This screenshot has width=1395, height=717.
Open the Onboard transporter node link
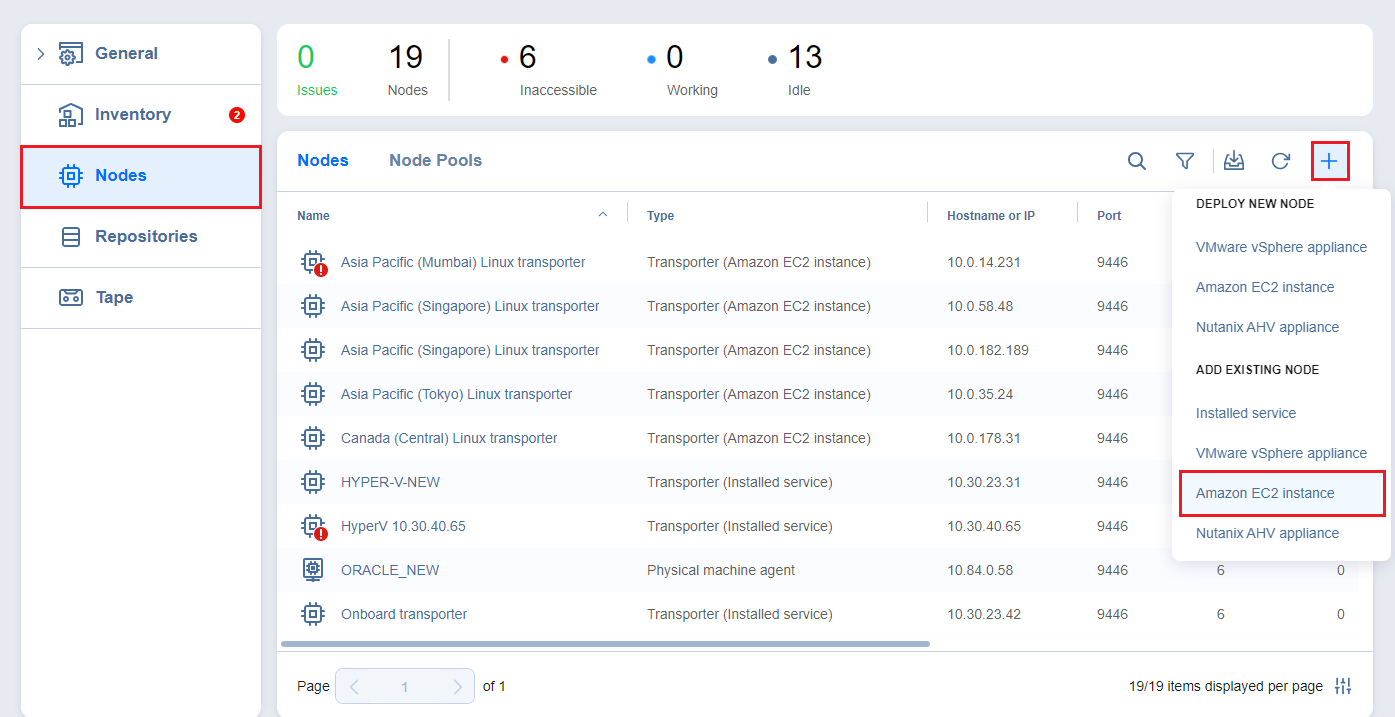coord(404,614)
